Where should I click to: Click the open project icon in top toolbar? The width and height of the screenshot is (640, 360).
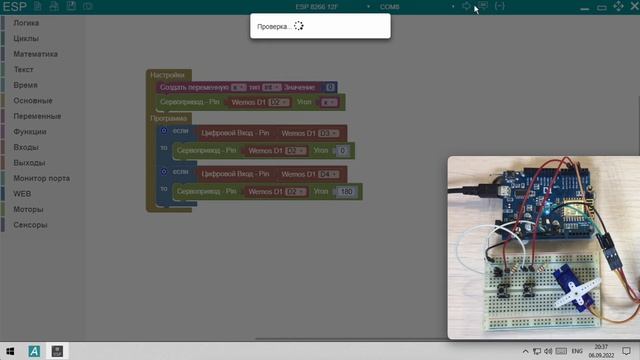(x=54, y=6)
